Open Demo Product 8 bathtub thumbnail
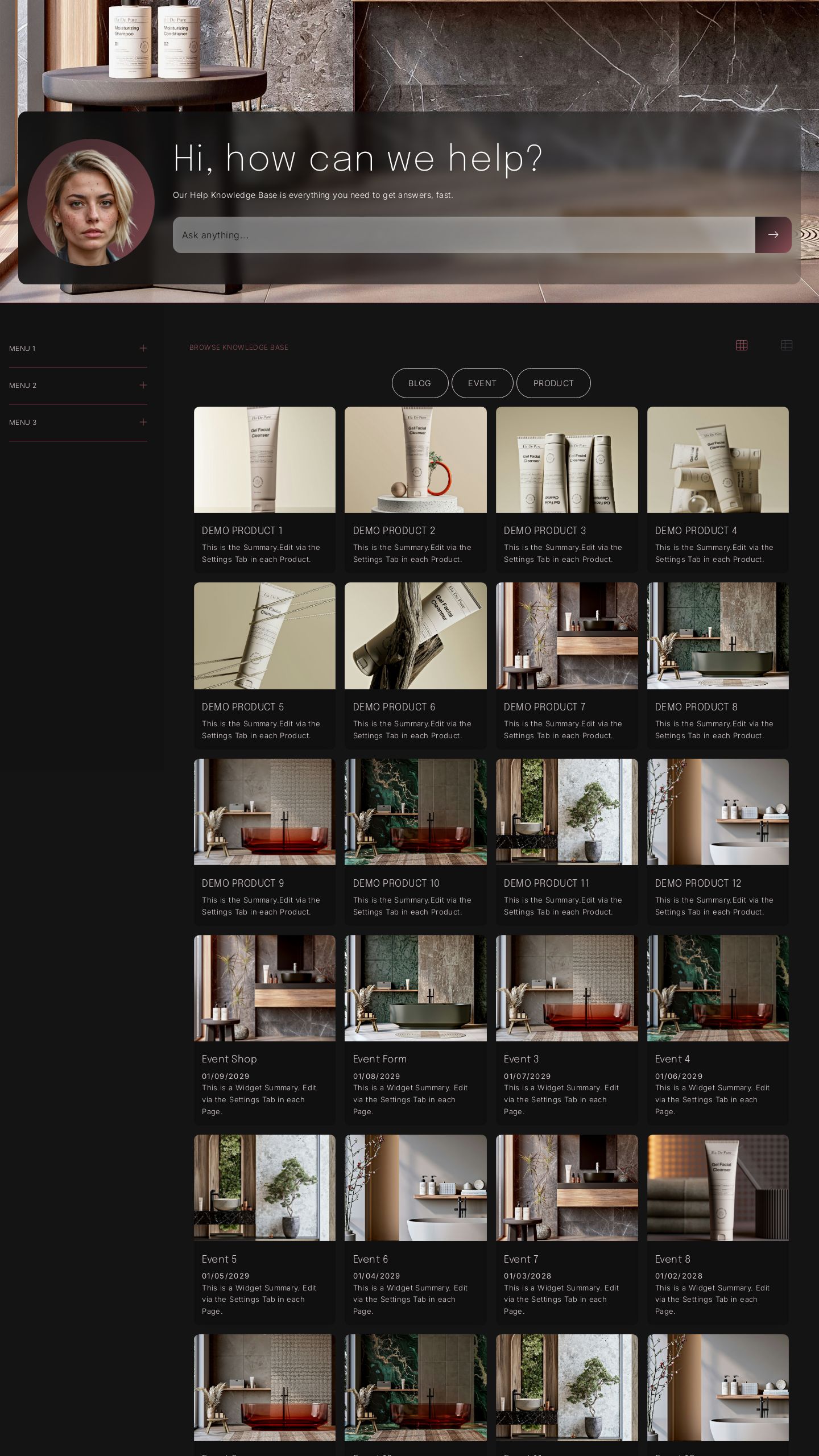 [x=718, y=636]
